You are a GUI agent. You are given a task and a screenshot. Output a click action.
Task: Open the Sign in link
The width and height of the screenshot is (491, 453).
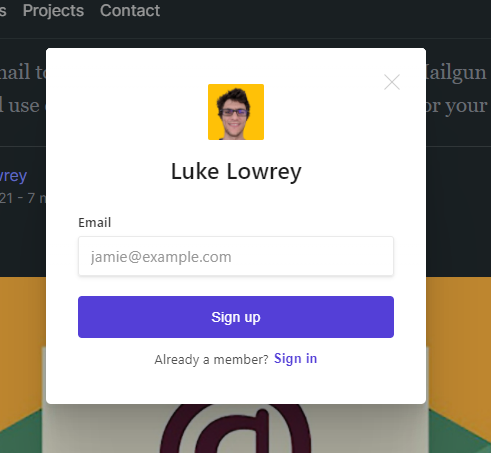[x=295, y=359]
